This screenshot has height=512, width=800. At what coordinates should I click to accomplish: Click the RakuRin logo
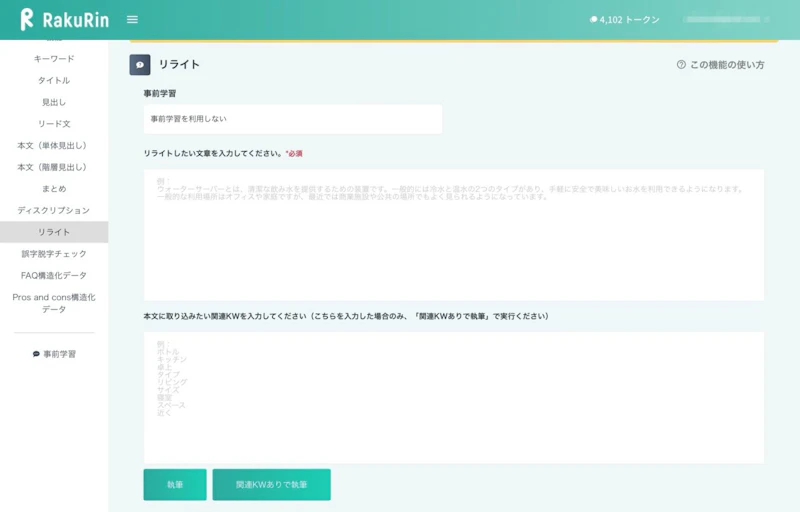(65, 19)
